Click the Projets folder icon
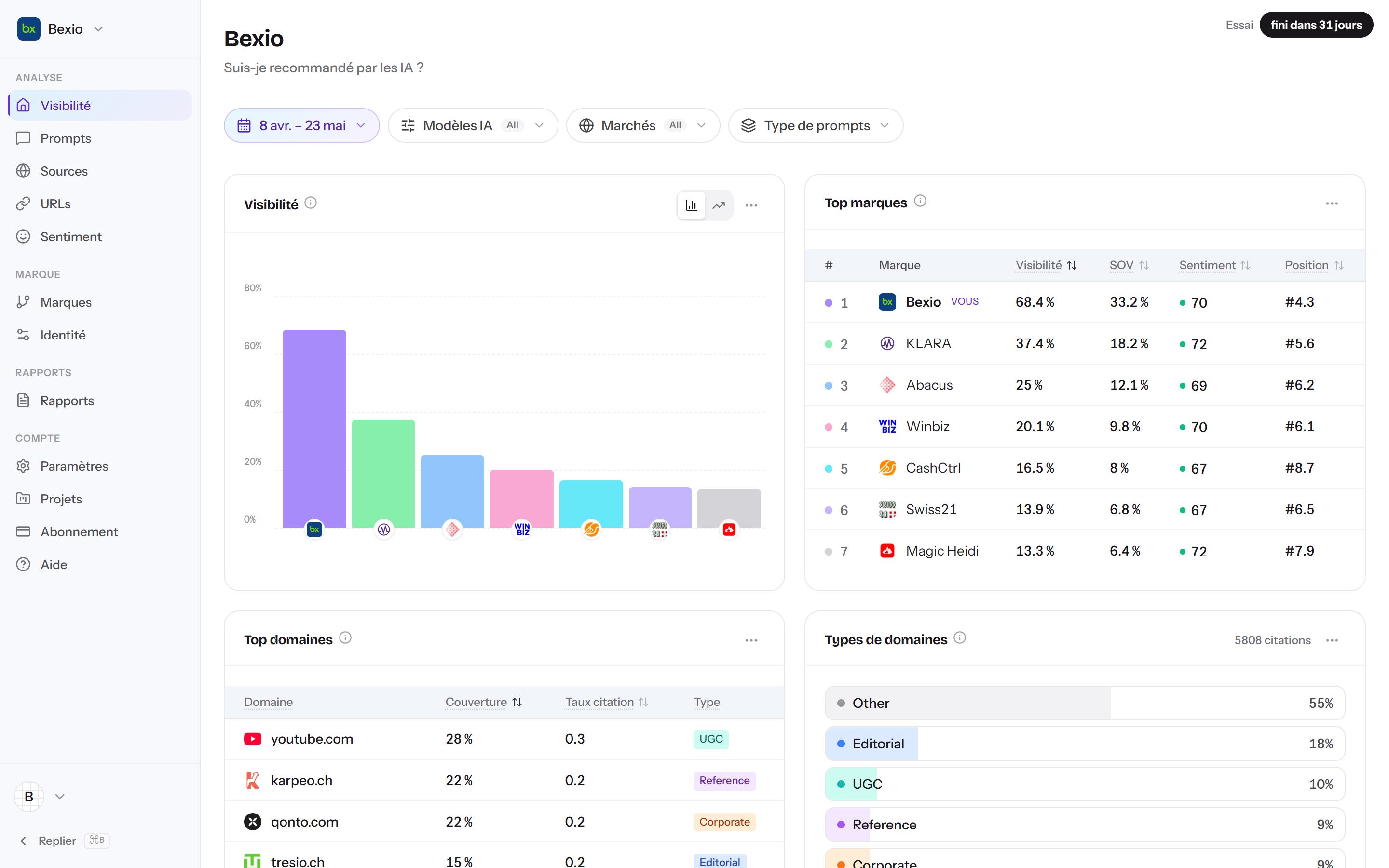The image size is (1389, 868). [x=23, y=498]
